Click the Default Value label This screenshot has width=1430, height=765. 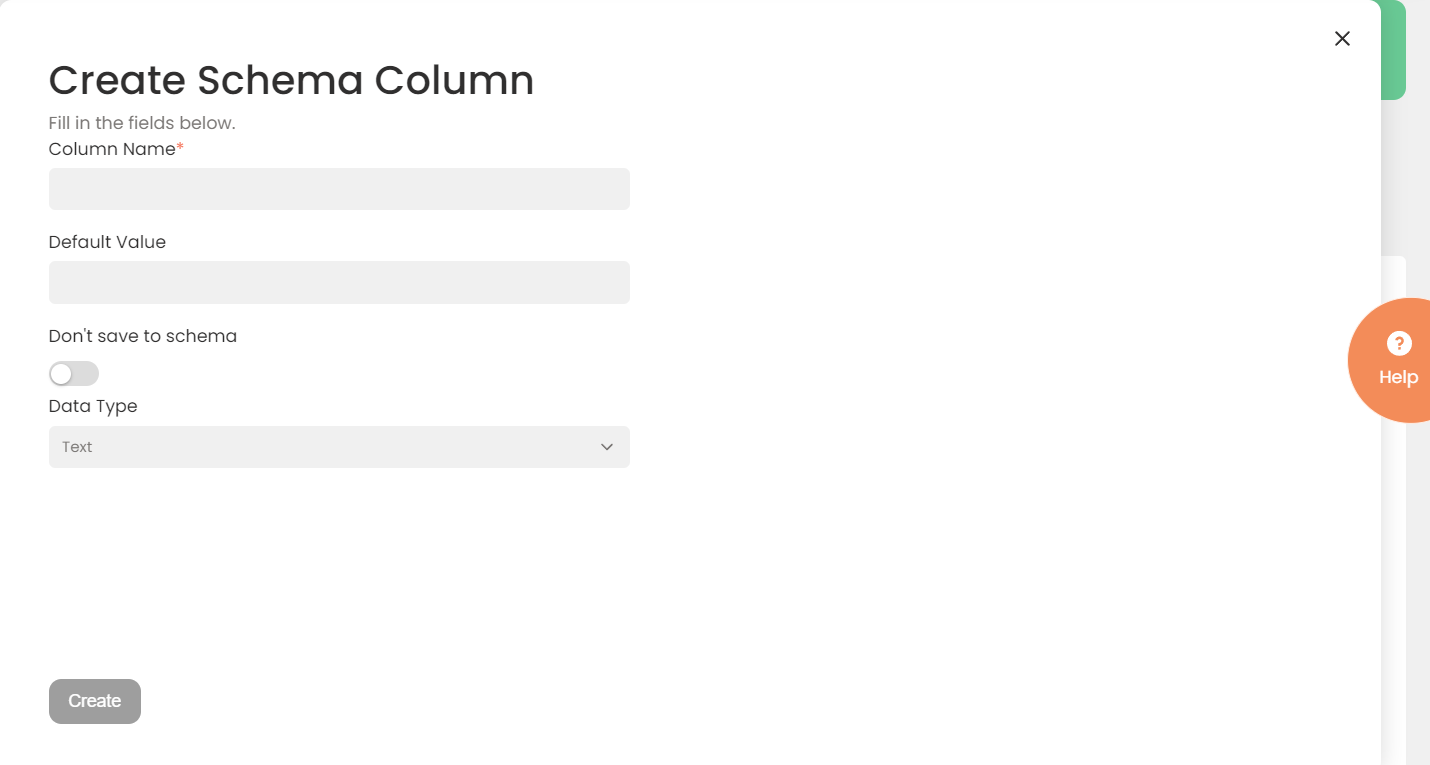[107, 242]
